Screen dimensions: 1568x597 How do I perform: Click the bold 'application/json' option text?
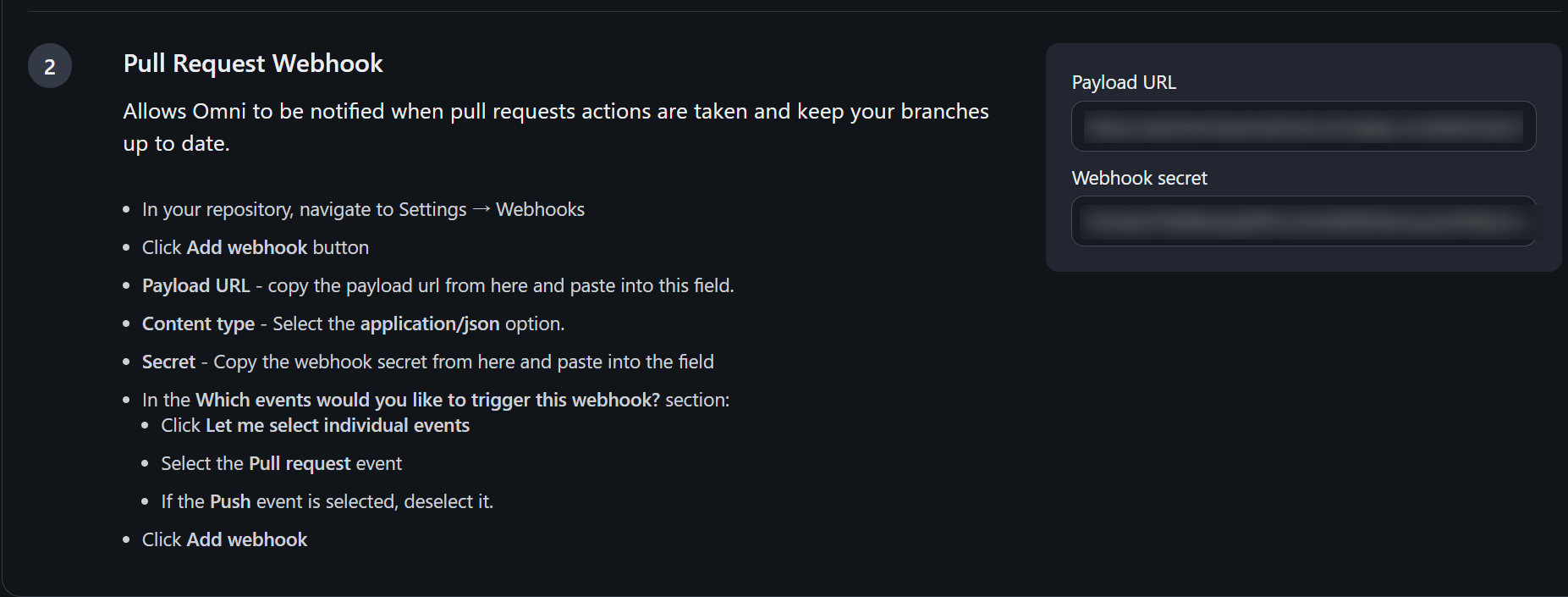430,323
